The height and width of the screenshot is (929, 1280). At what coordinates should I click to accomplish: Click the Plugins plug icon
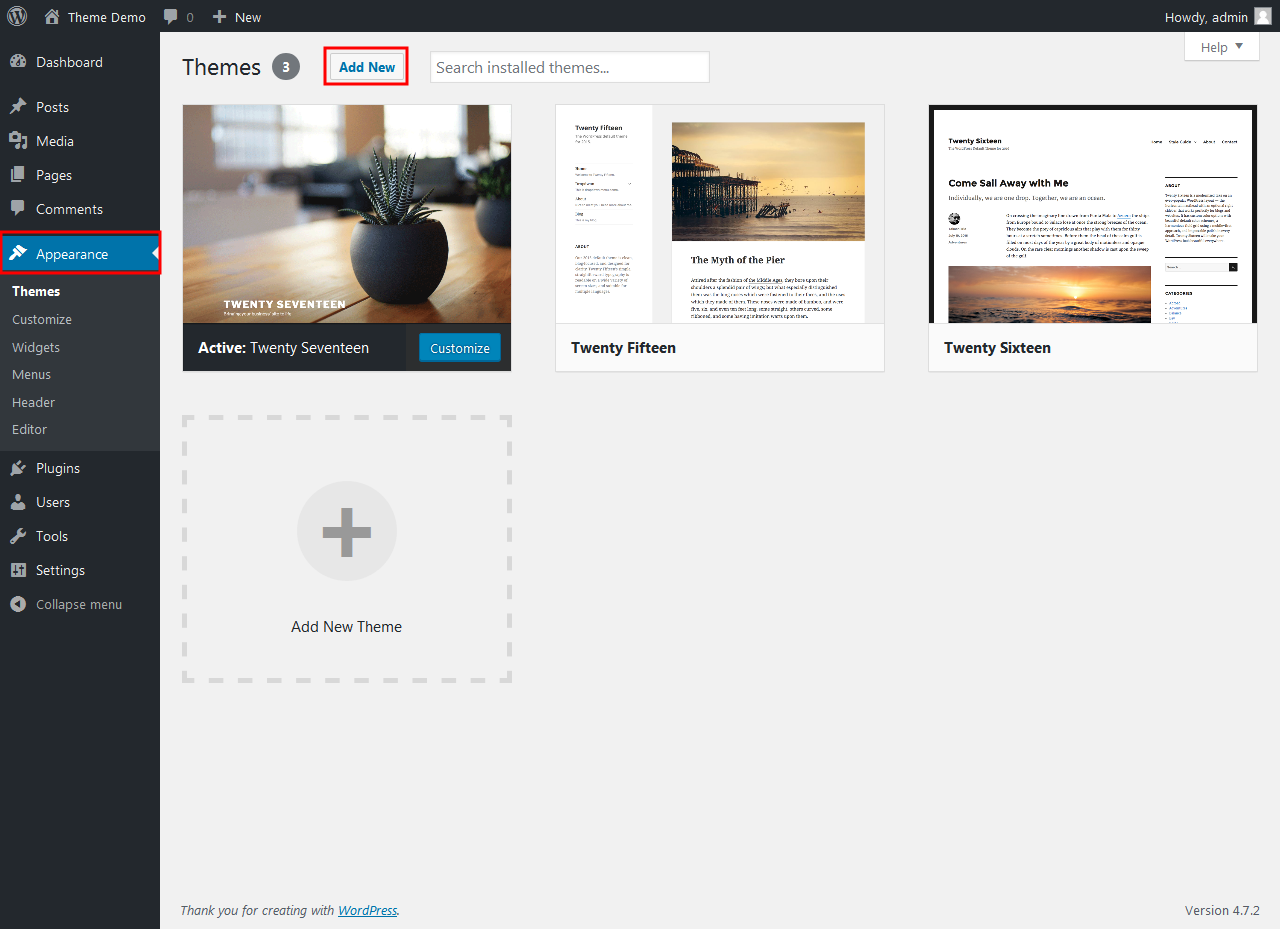click(x=18, y=468)
